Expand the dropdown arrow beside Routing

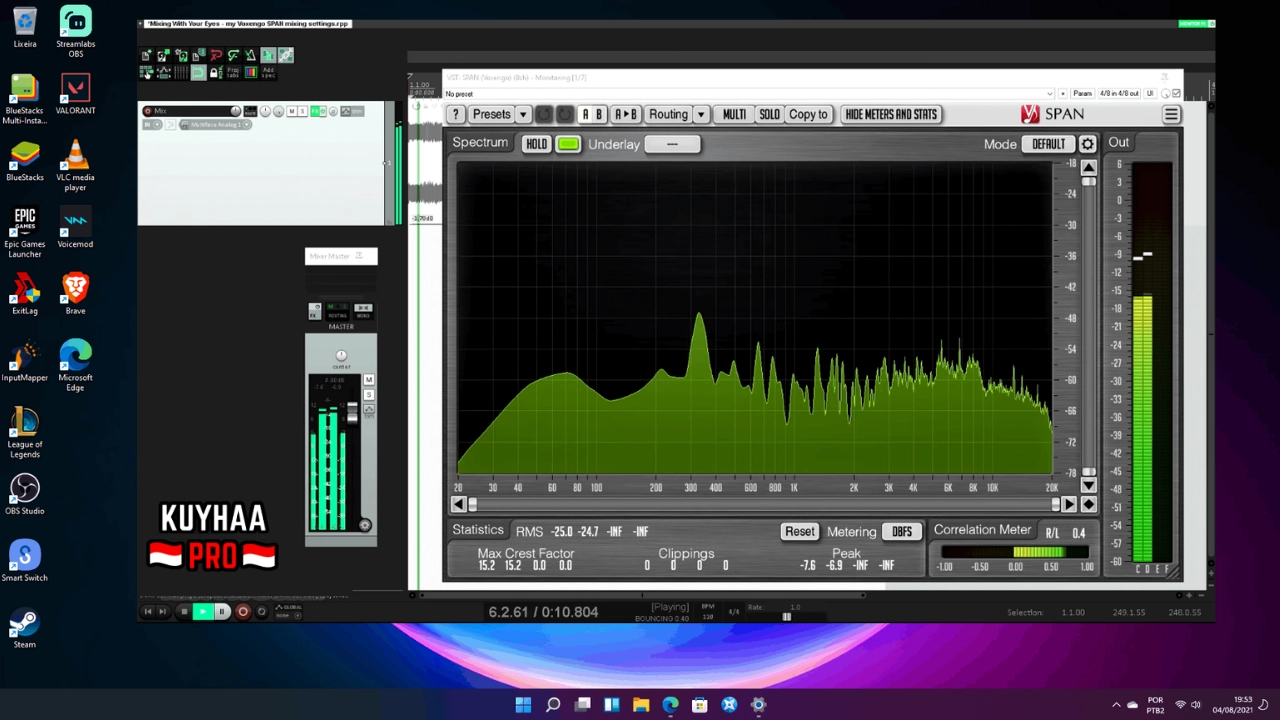click(x=701, y=114)
